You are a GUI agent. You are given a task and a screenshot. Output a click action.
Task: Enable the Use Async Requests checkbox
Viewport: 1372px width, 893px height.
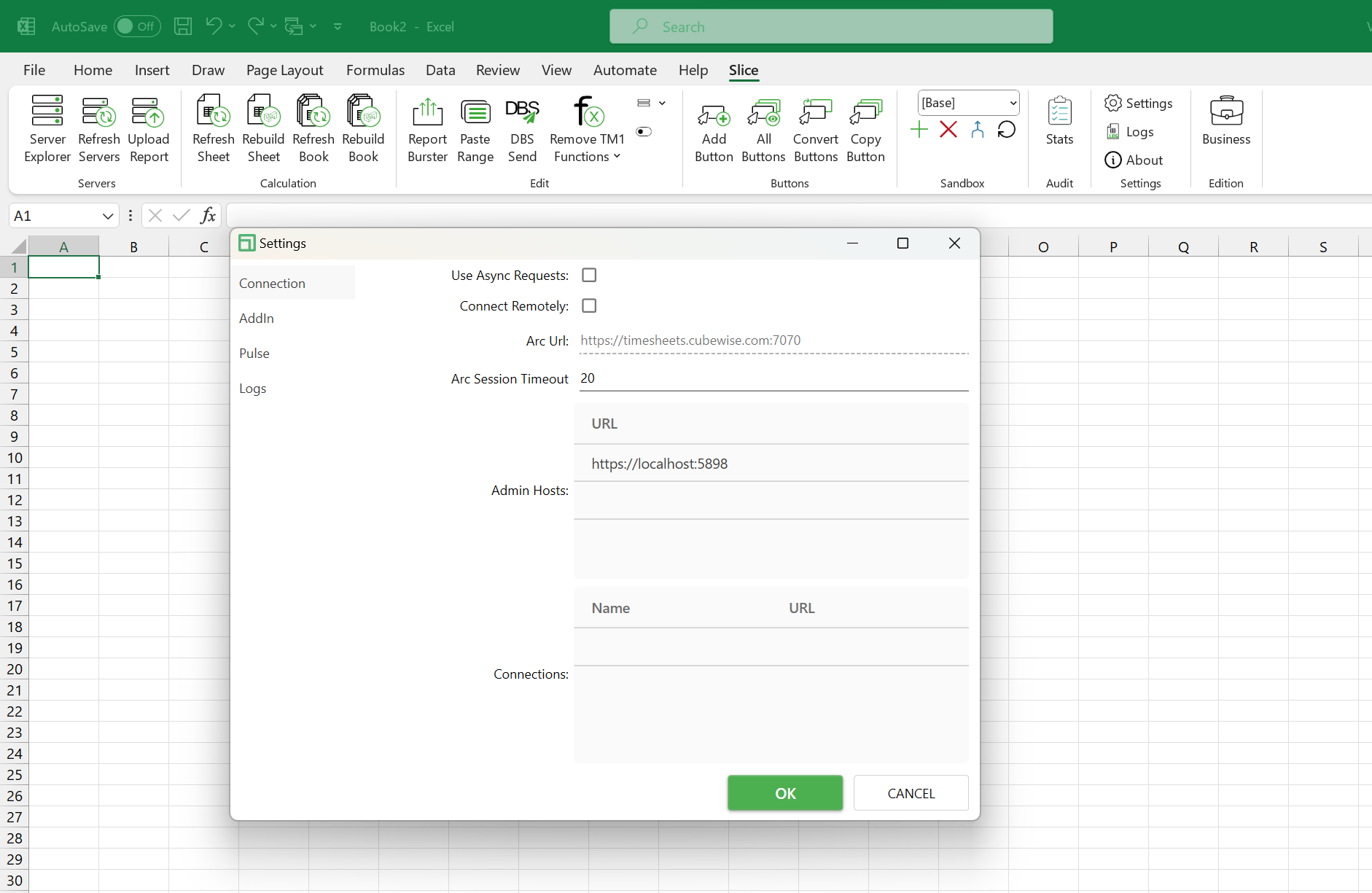tap(589, 276)
